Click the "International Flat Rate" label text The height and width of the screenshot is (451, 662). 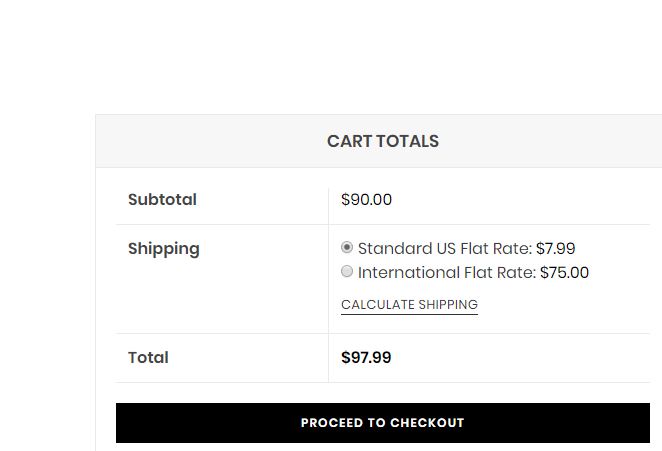(x=447, y=272)
